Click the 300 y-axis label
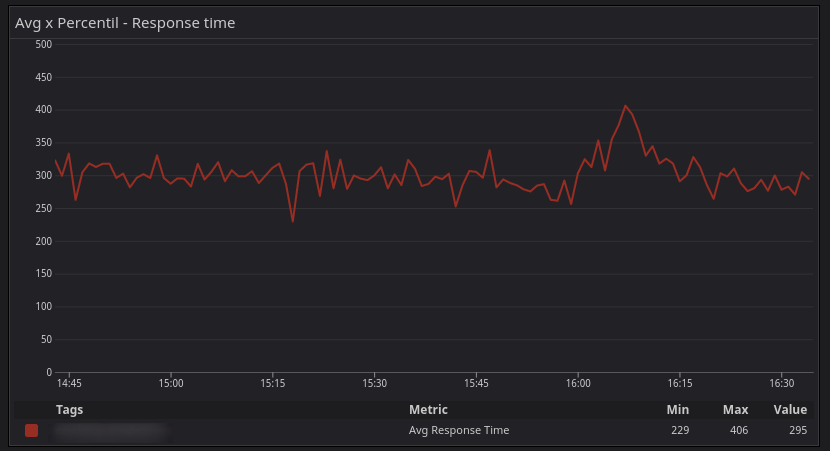The width and height of the screenshot is (830, 451). [x=43, y=175]
